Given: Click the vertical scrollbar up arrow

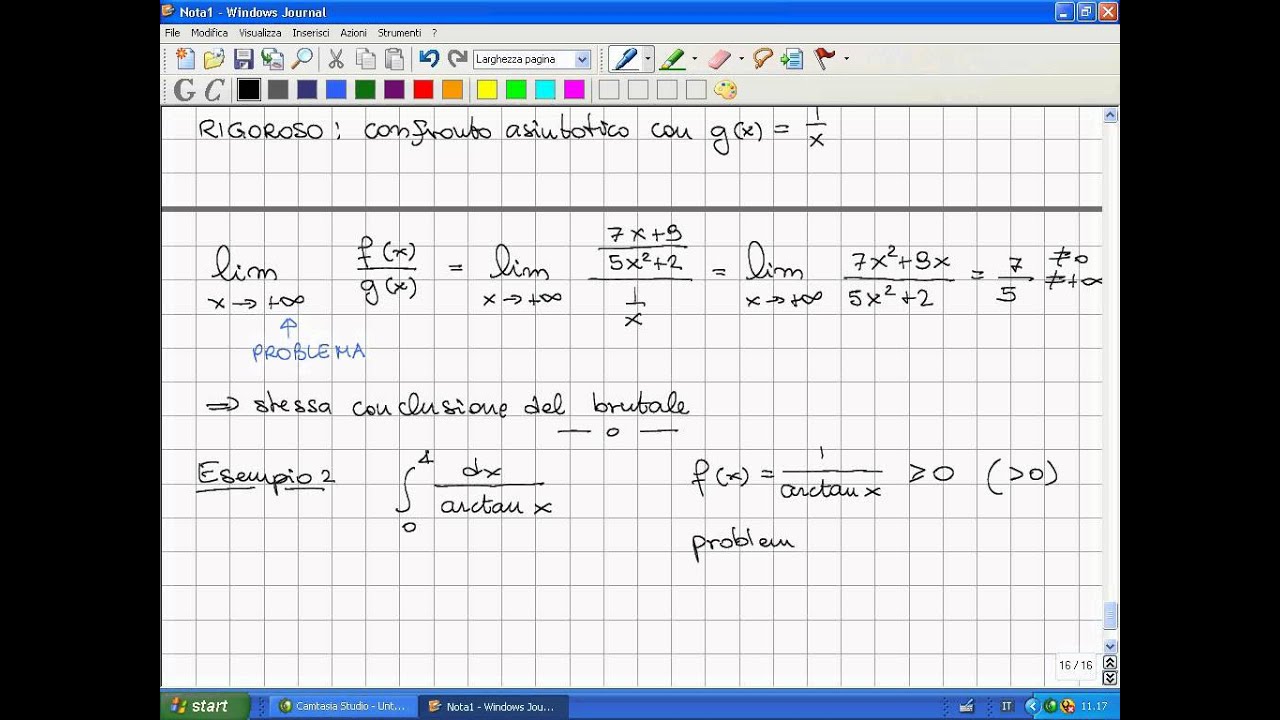Looking at the screenshot, I should [1110, 116].
